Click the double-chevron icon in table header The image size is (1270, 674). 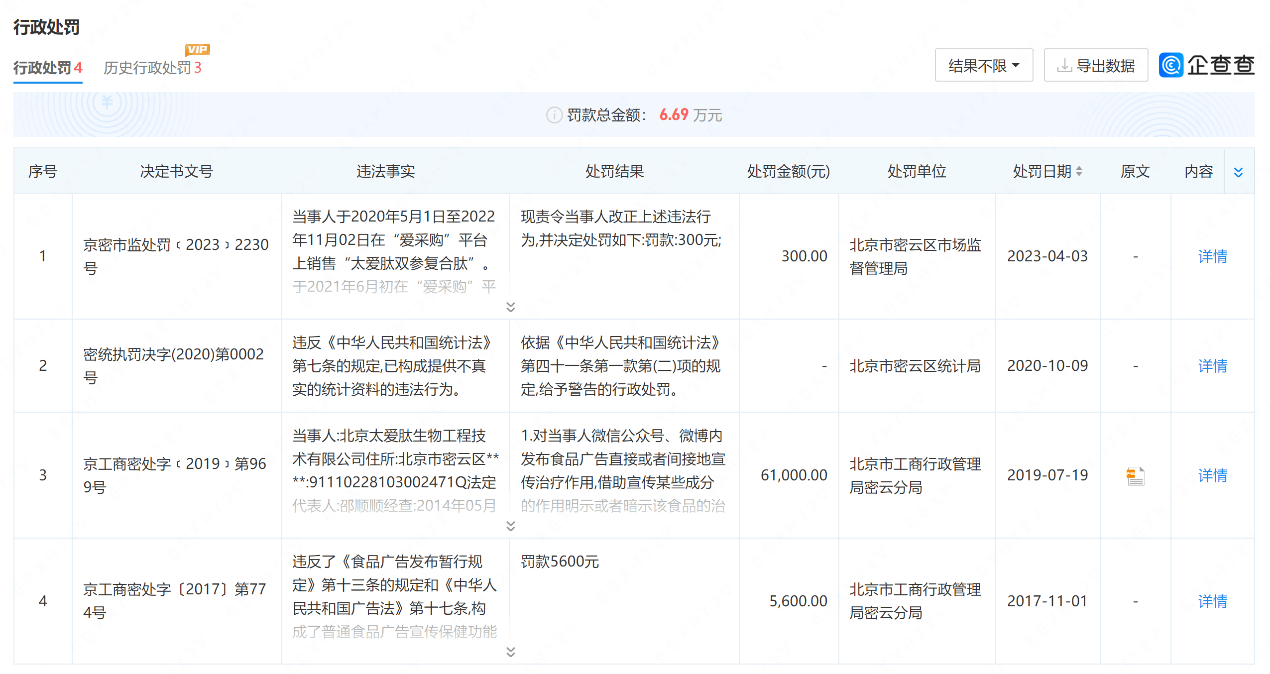click(1238, 172)
